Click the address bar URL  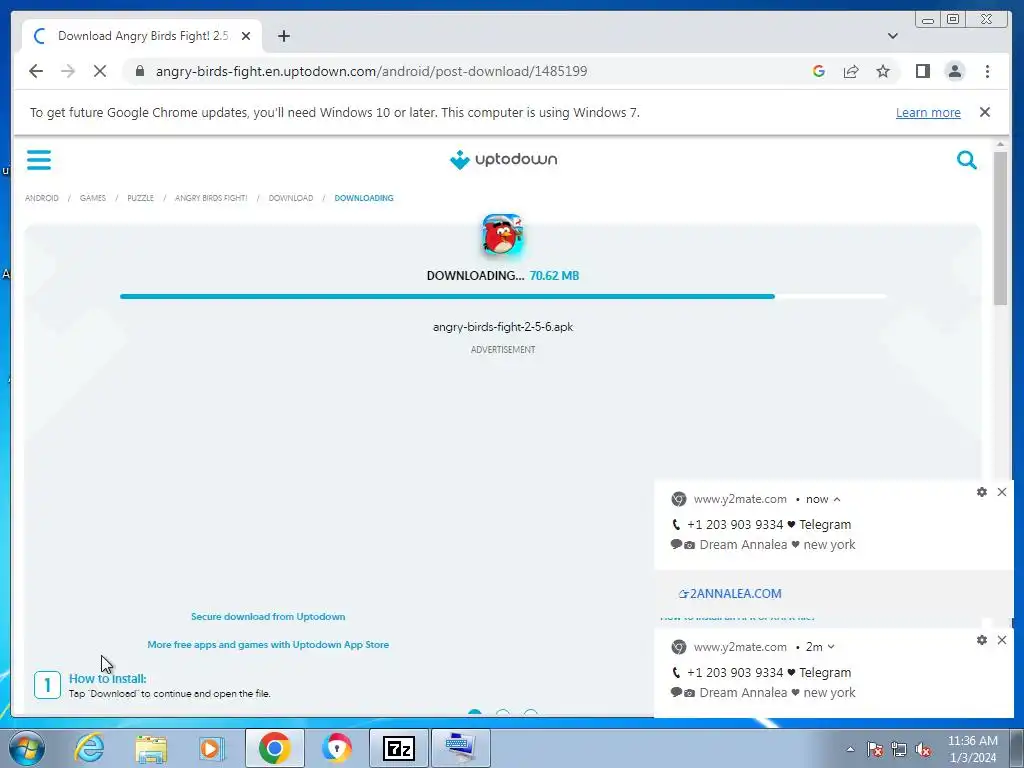pos(371,71)
